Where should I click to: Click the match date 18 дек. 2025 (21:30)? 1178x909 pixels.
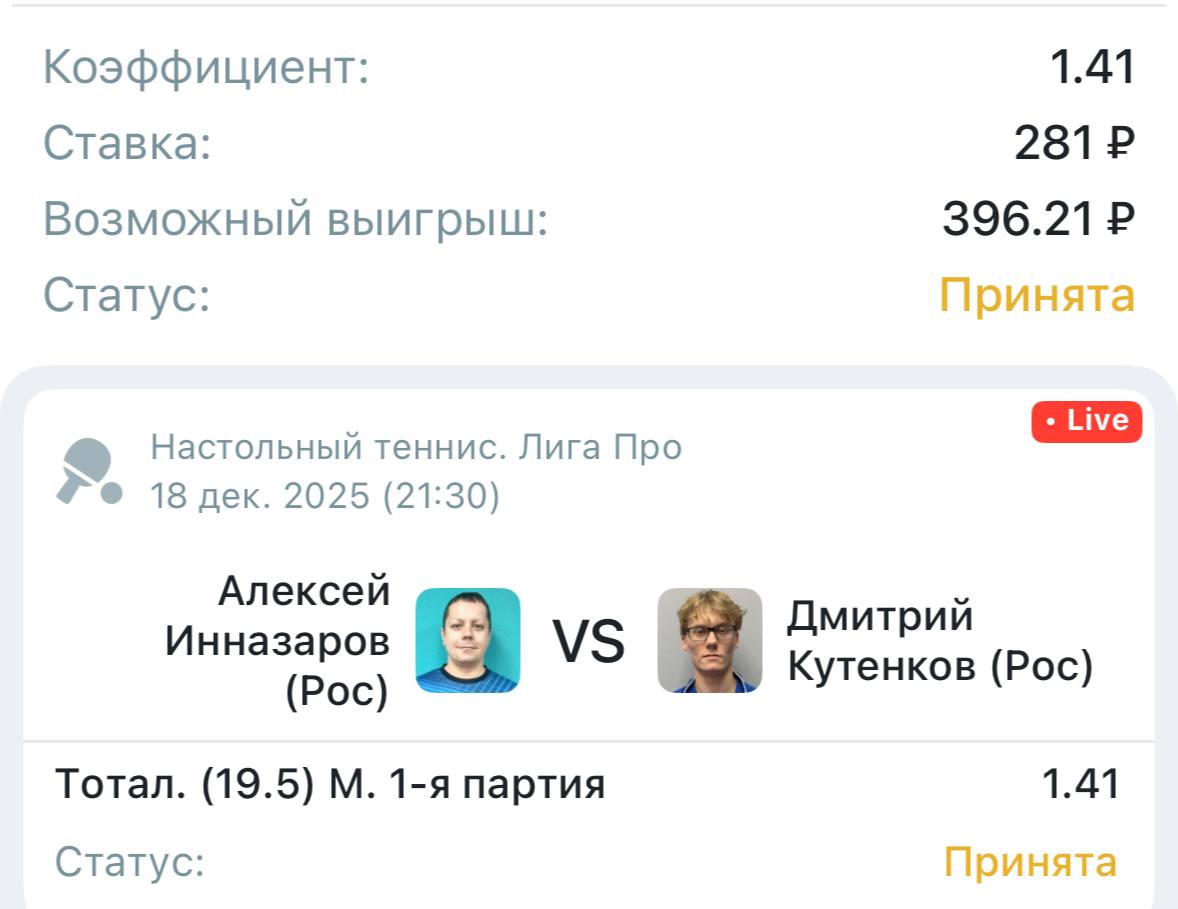click(325, 495)
